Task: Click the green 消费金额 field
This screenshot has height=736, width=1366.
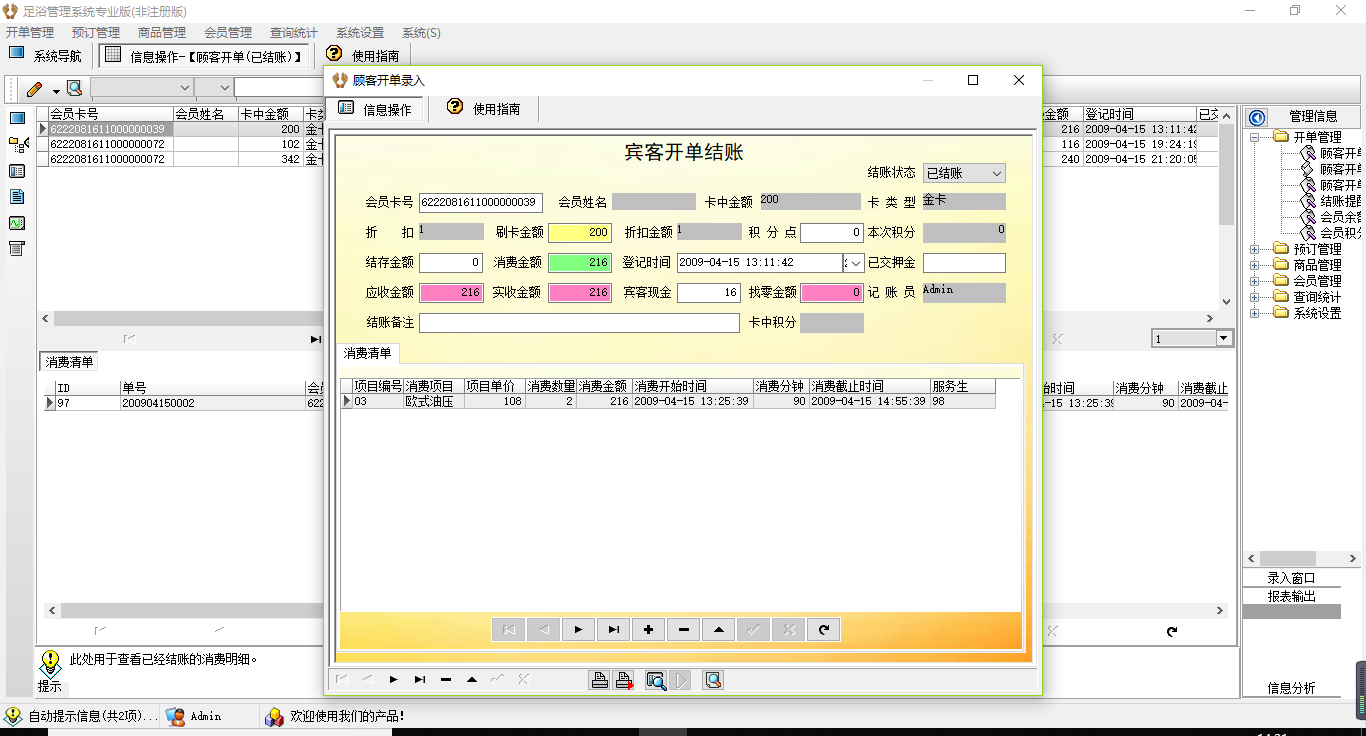Action: [580, 263]
